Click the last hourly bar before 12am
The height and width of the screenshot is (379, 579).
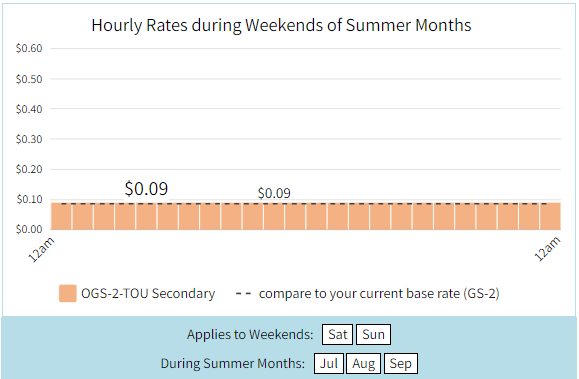click(x=551, y=216)
